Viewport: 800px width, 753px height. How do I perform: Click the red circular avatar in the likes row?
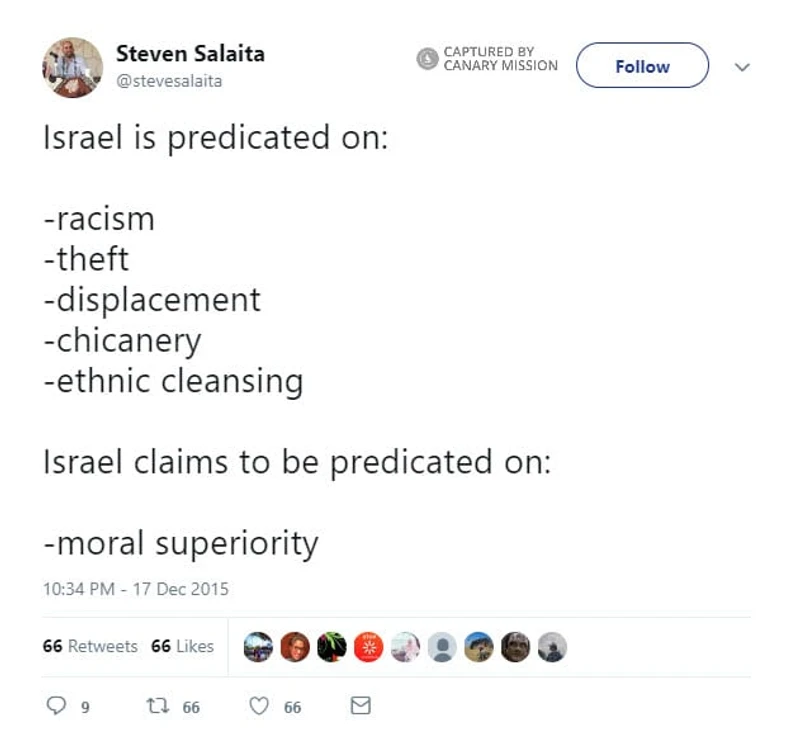click(x=369, y=647)
